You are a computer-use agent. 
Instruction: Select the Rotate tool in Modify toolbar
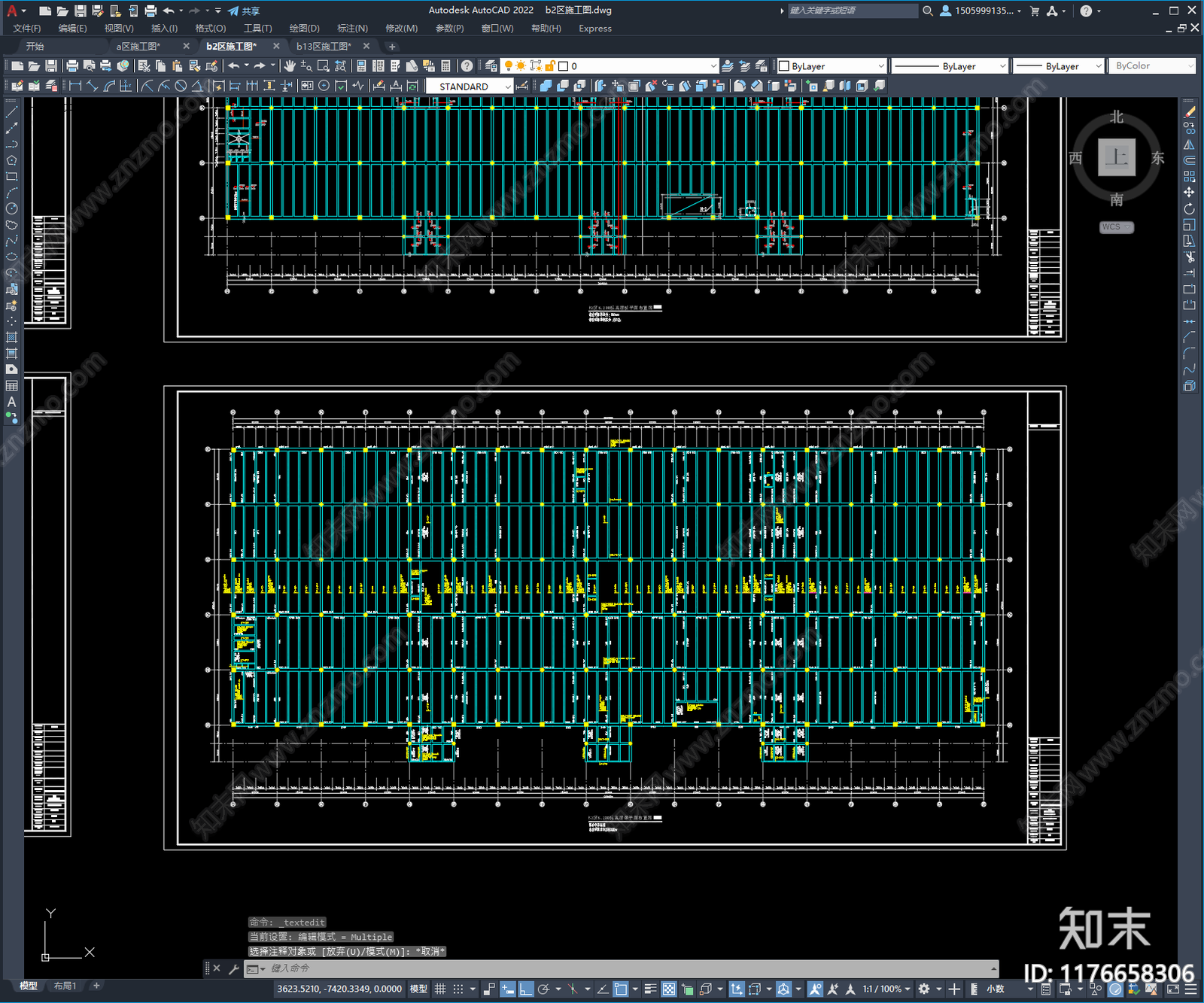[x=1189, y=208]
